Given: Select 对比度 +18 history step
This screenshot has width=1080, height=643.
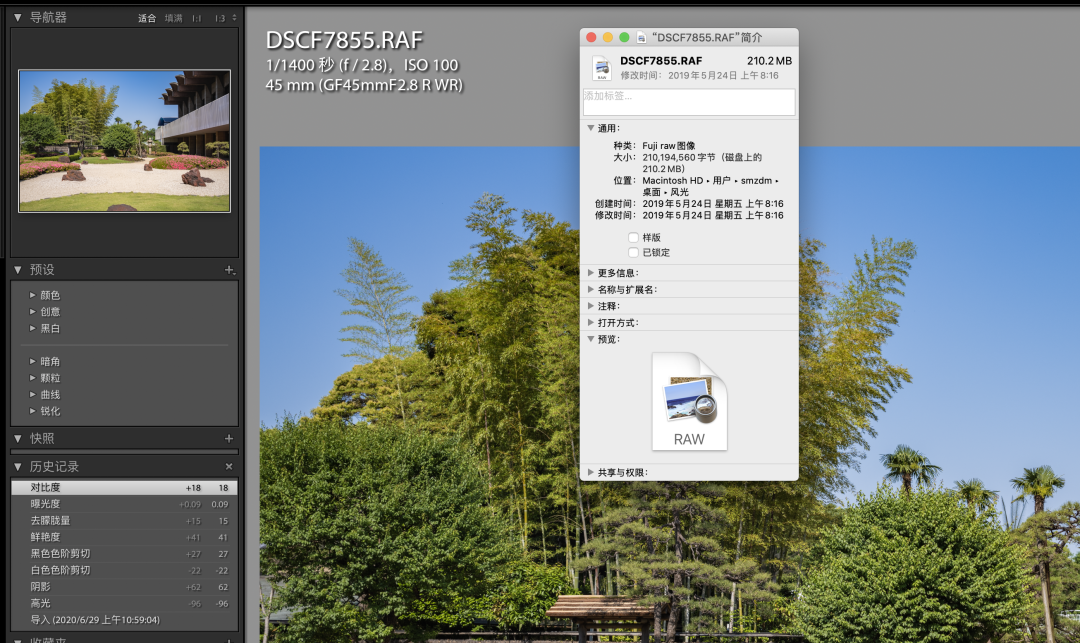Looking at the screenshot, I should [x=125, y=487].
